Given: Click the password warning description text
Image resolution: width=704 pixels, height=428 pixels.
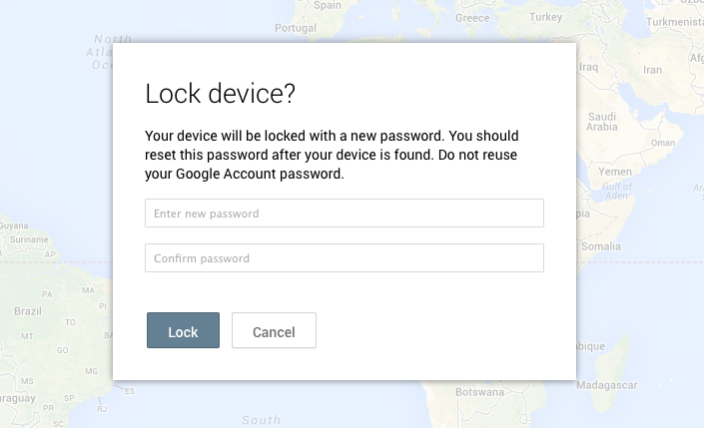Looking at the screenshot, I should [x=332, y=154].
